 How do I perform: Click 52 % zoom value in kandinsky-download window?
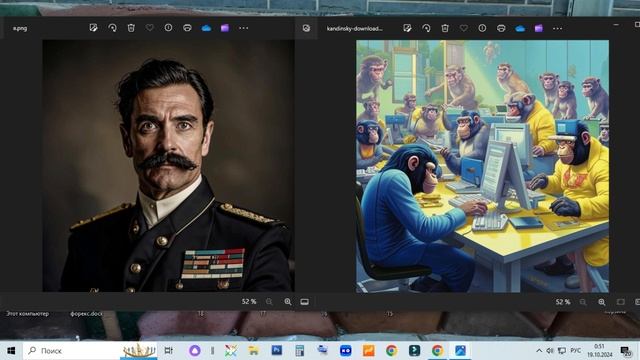[563, 302]
